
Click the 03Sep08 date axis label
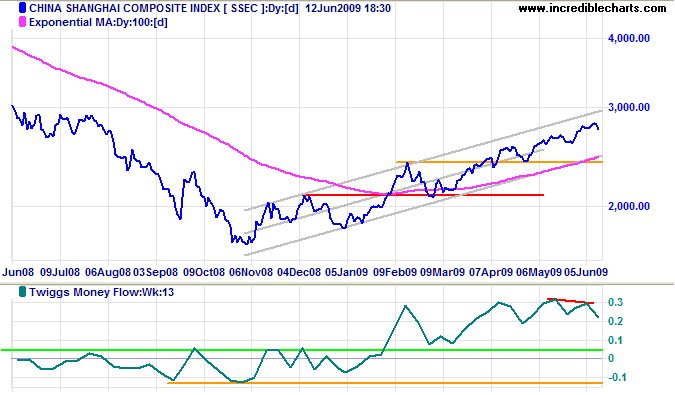tap(155, 272)
